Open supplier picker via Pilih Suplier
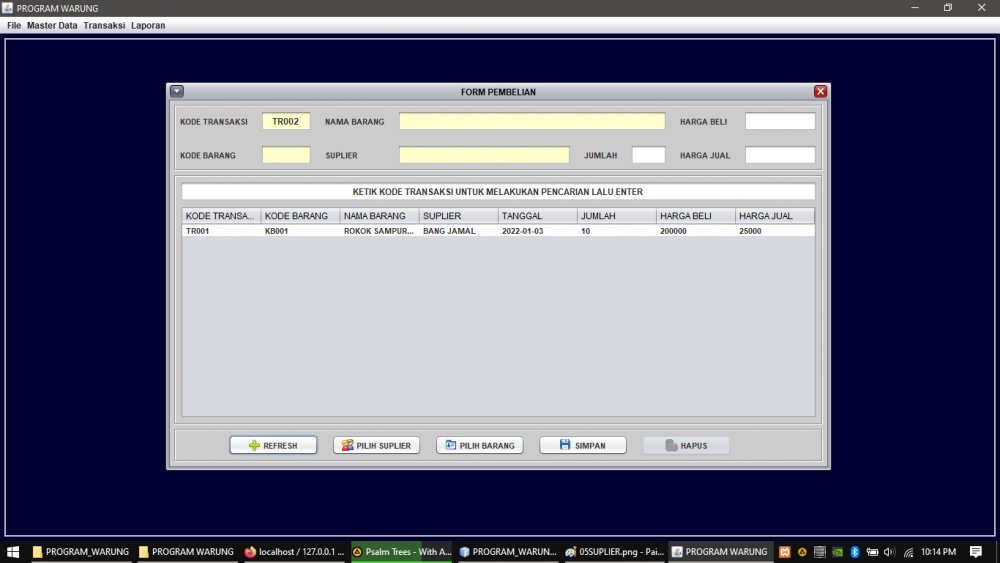 click(x=376, y=446)
